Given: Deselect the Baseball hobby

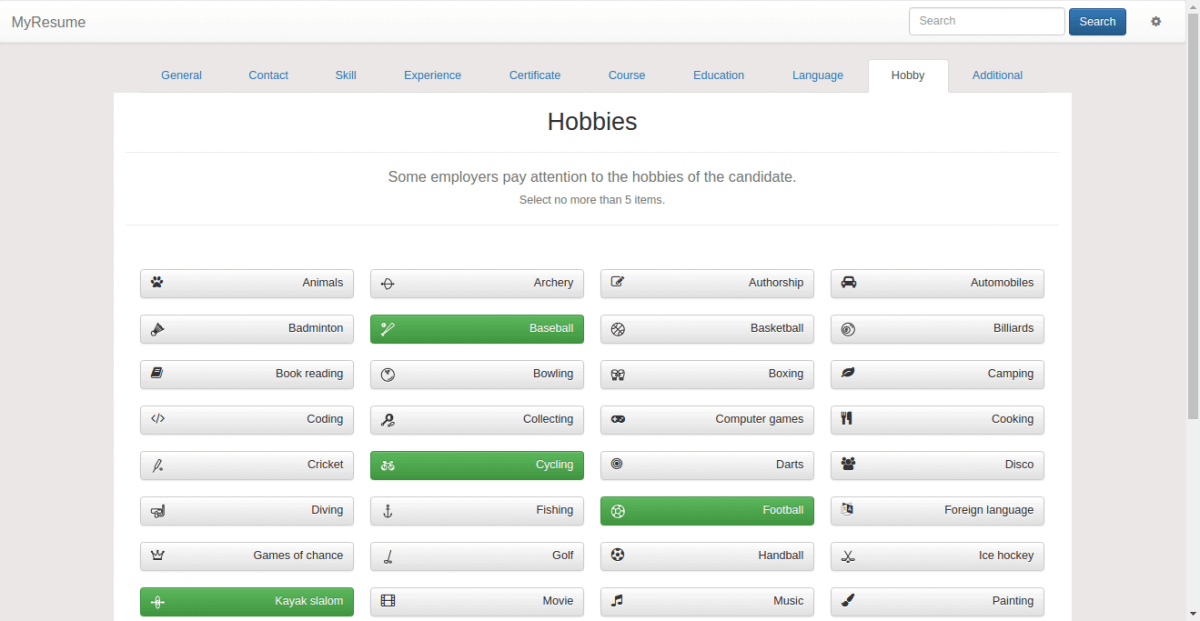Looking at the screenshot, I should tap(477, 329).
